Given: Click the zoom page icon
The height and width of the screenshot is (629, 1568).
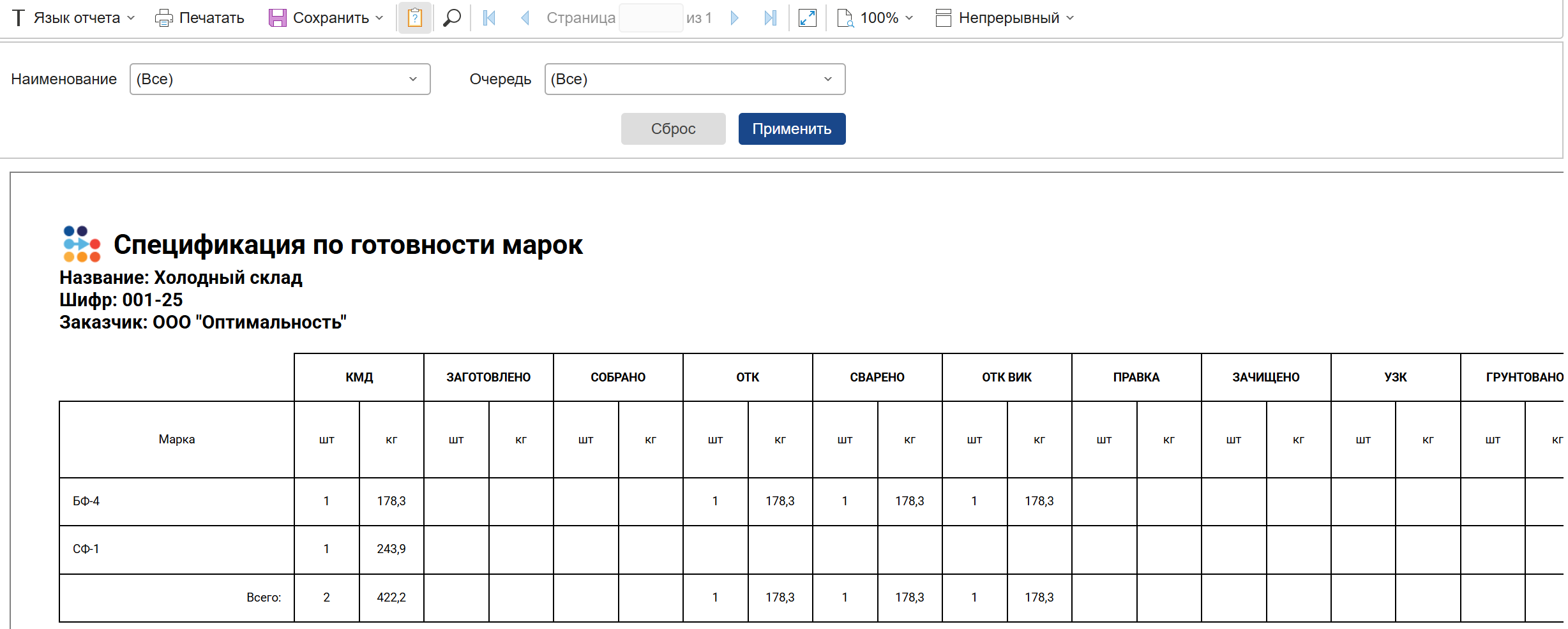Looking at the screenshot, I should coord(845,18).
